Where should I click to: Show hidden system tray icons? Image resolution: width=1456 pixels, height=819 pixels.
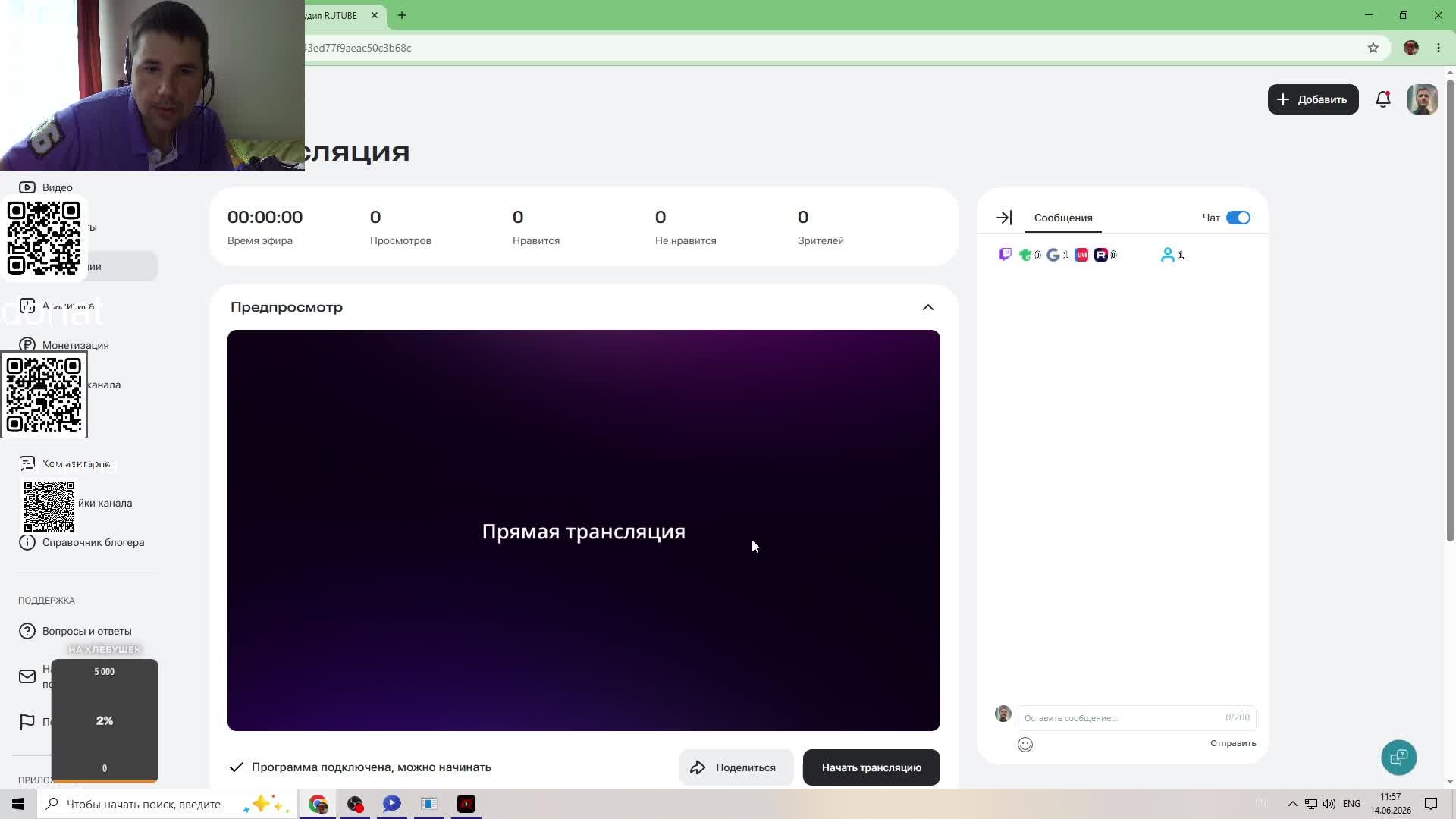(x=1292, y=804)
